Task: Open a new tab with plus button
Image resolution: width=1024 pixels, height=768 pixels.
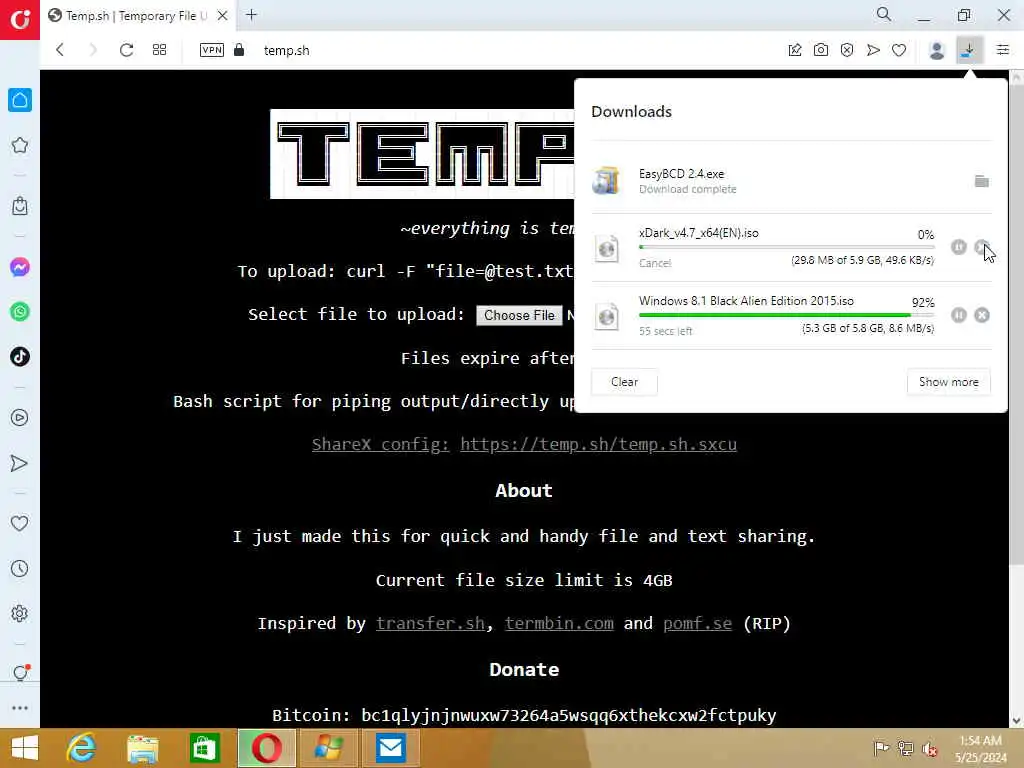Action: (251, 15)
